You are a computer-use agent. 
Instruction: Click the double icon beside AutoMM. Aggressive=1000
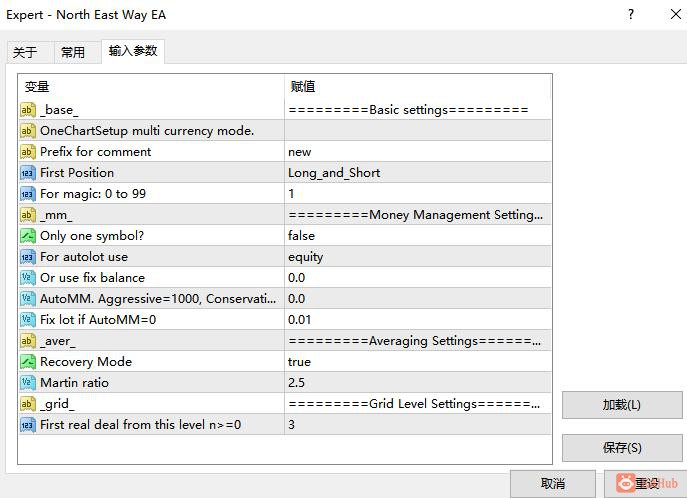pos(28,299)
